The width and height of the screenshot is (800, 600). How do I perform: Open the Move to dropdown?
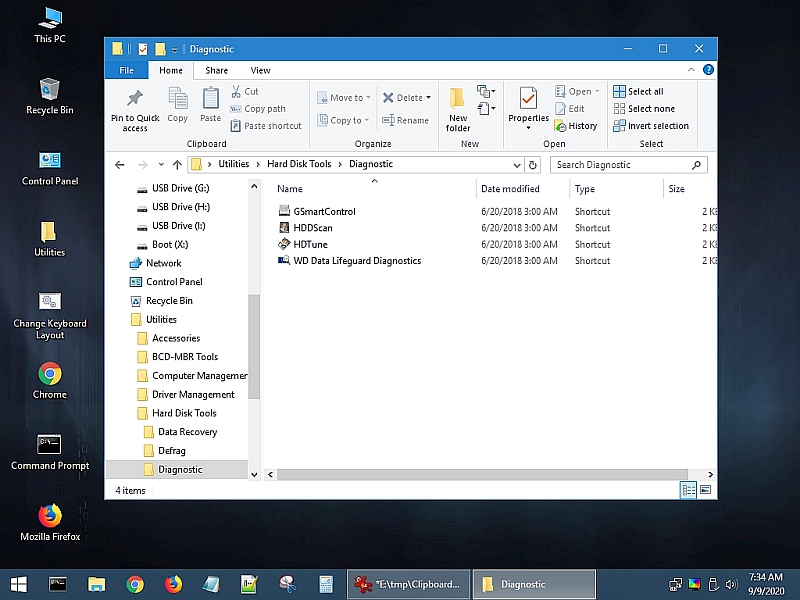tap(343, 97)
